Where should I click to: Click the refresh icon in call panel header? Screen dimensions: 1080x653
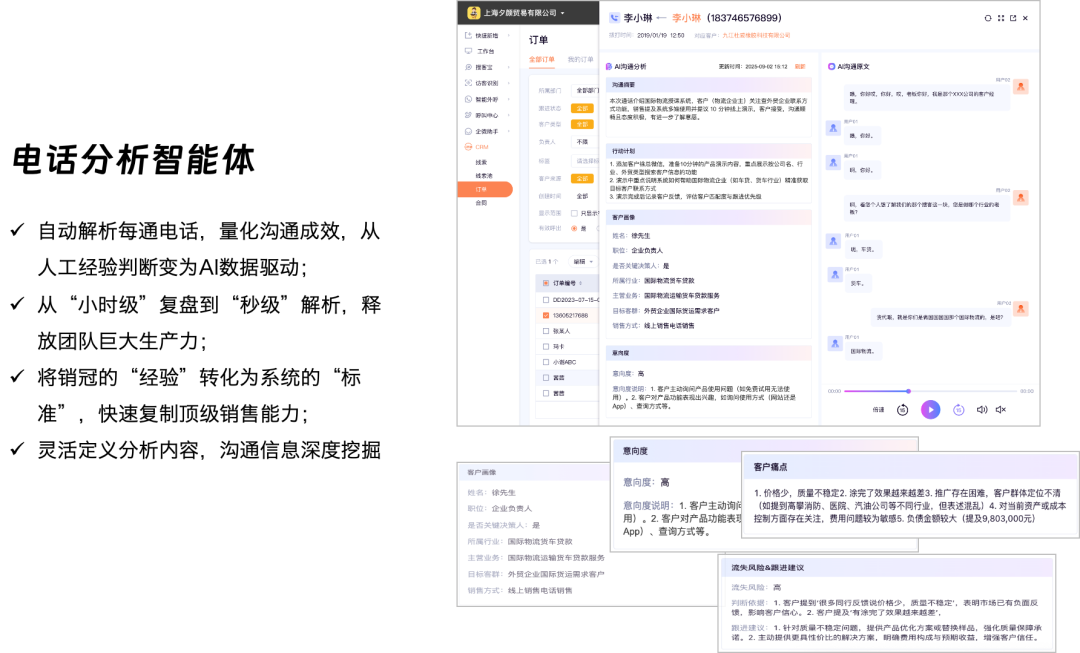tap(988, 19)
